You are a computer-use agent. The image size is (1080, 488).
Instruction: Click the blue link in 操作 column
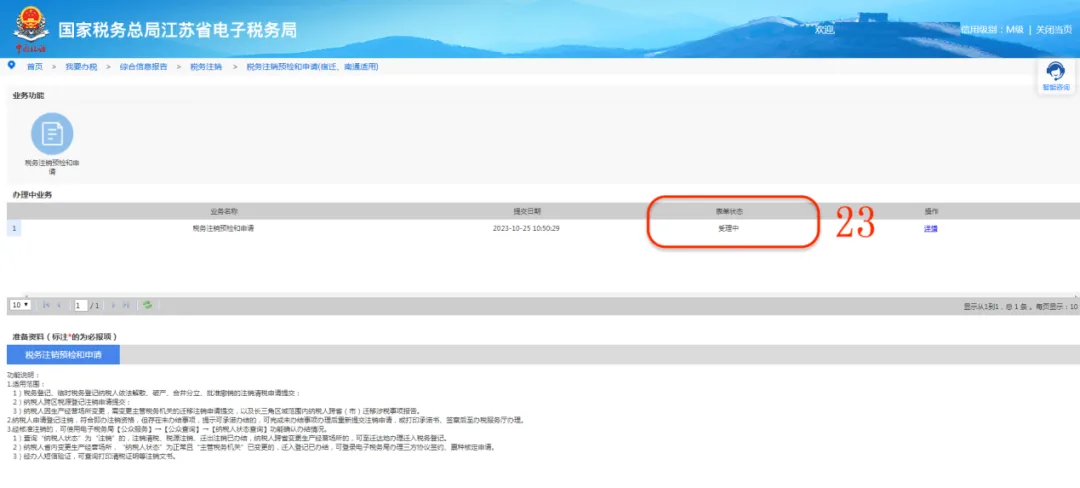click(x=931, y=229)
